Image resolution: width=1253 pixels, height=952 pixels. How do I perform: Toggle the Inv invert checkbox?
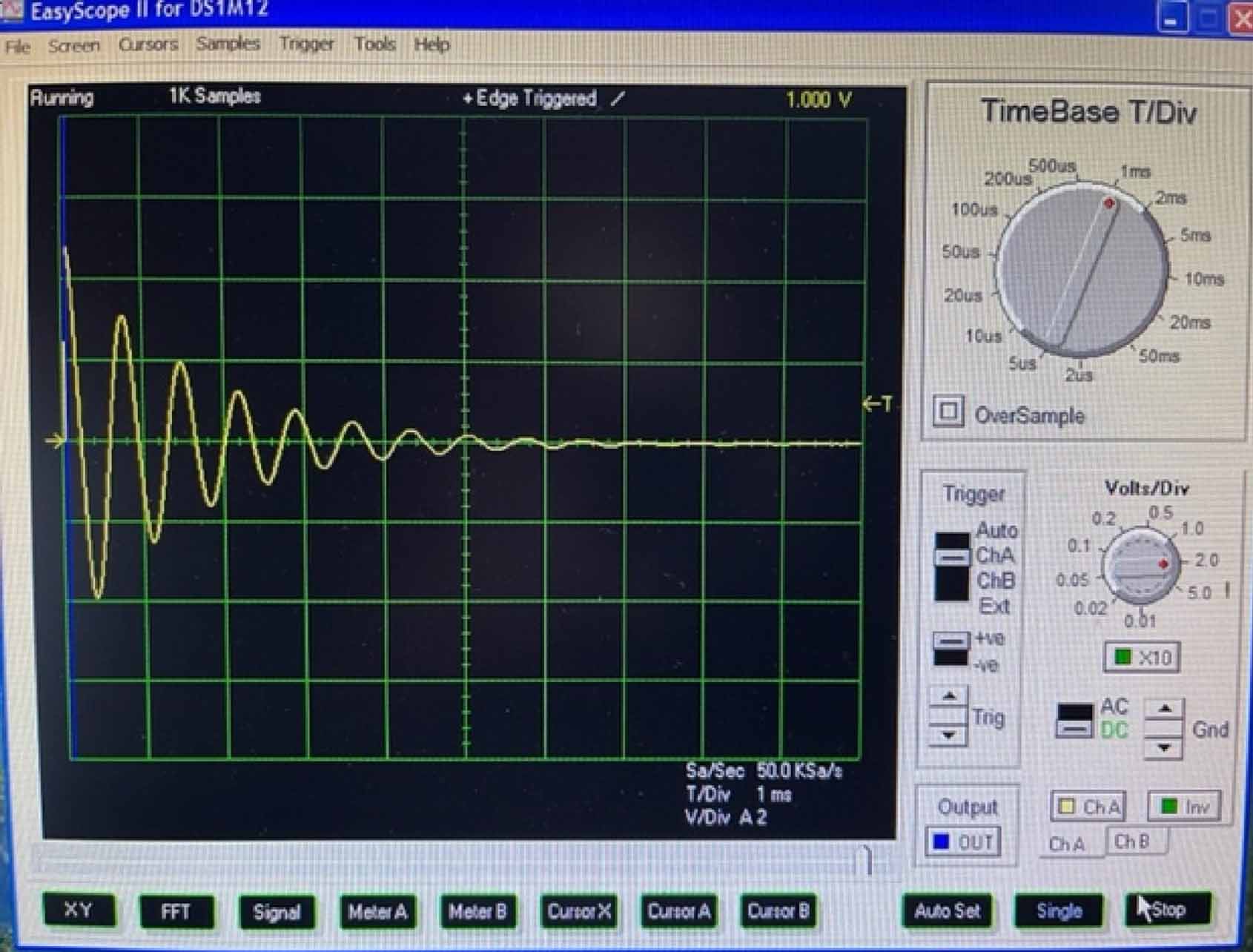coord(1185,806)
